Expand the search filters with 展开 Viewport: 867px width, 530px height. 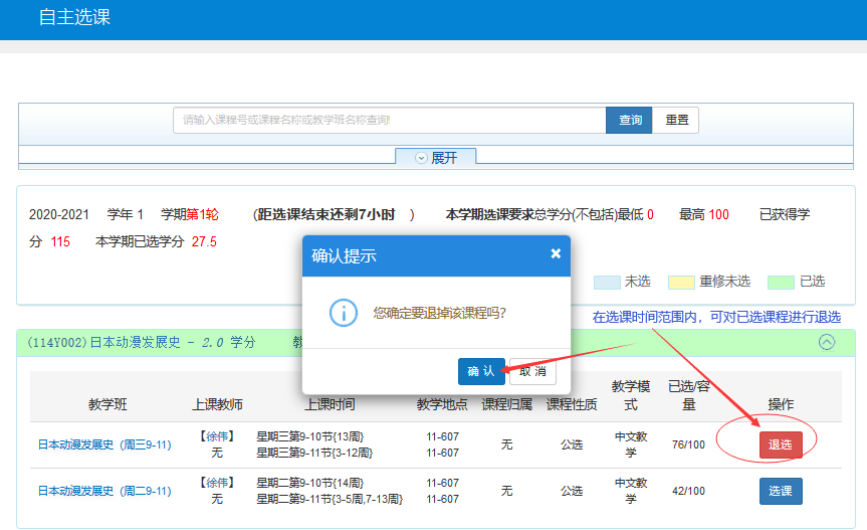click(x=435, y=158)
